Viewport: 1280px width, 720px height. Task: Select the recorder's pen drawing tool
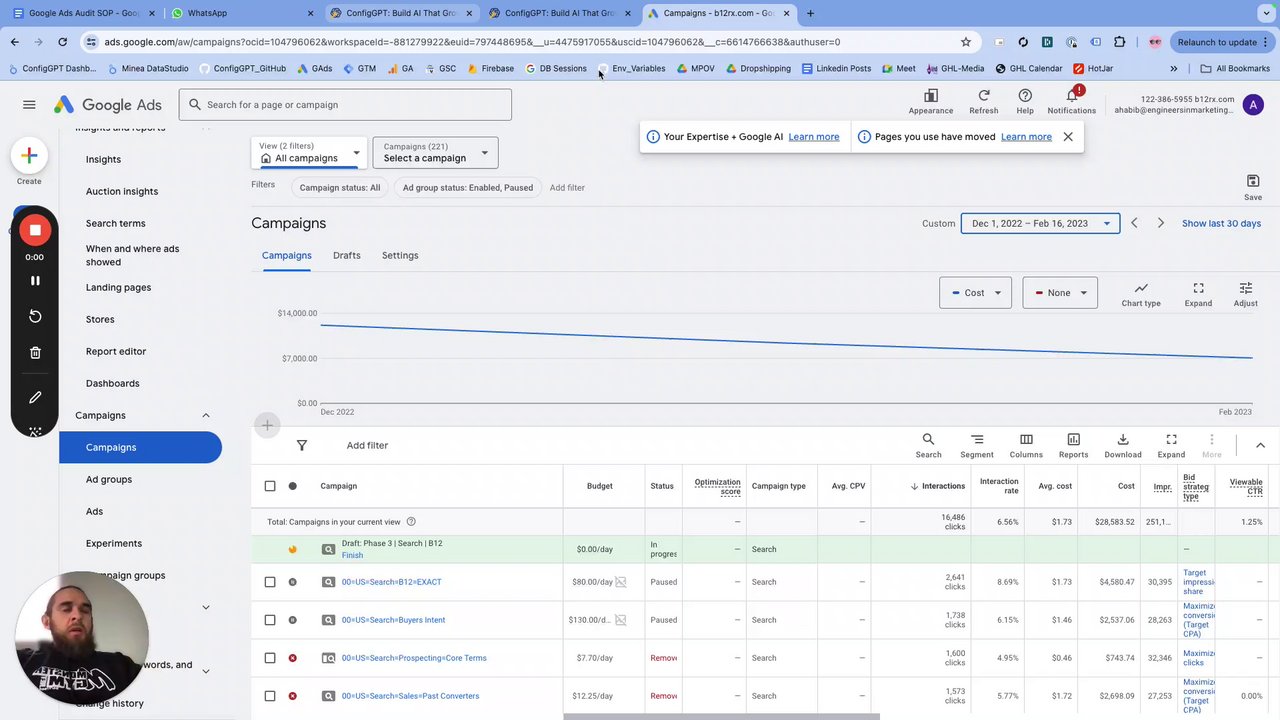(35, 397)
